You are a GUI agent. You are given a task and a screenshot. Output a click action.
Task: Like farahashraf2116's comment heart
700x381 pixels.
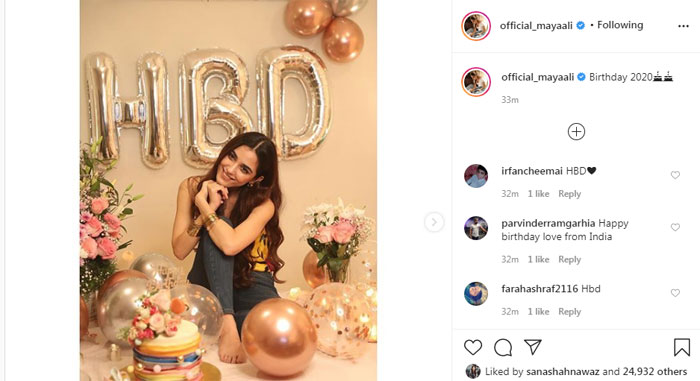675,293
